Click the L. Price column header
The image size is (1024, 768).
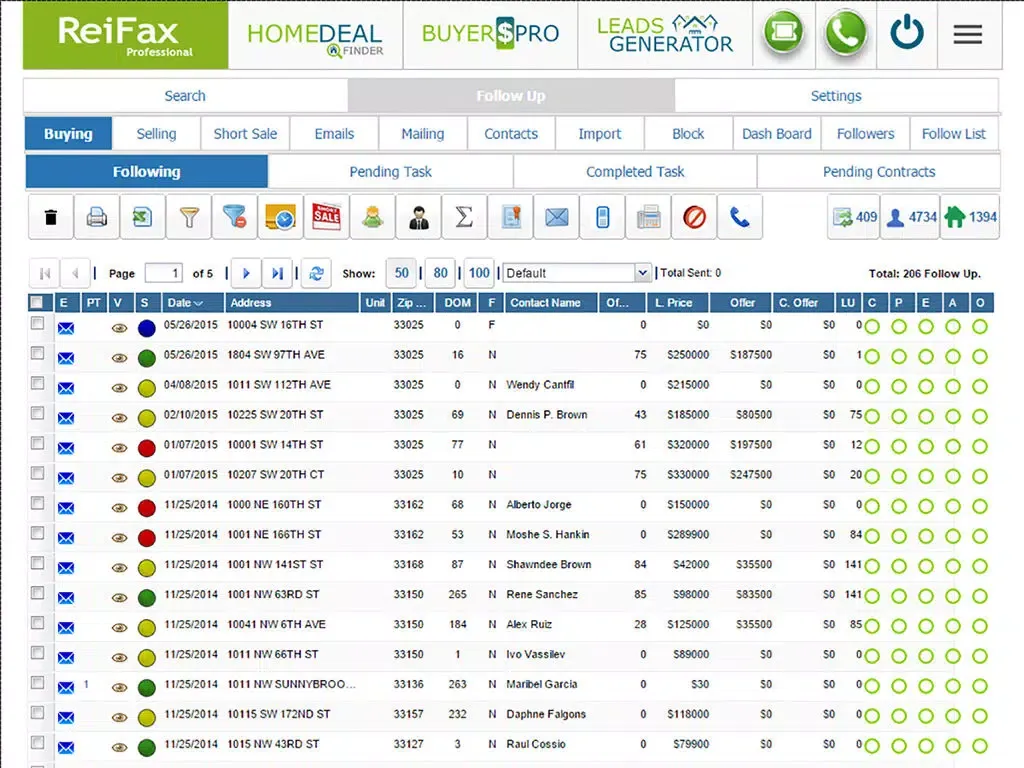click(677, 302)
